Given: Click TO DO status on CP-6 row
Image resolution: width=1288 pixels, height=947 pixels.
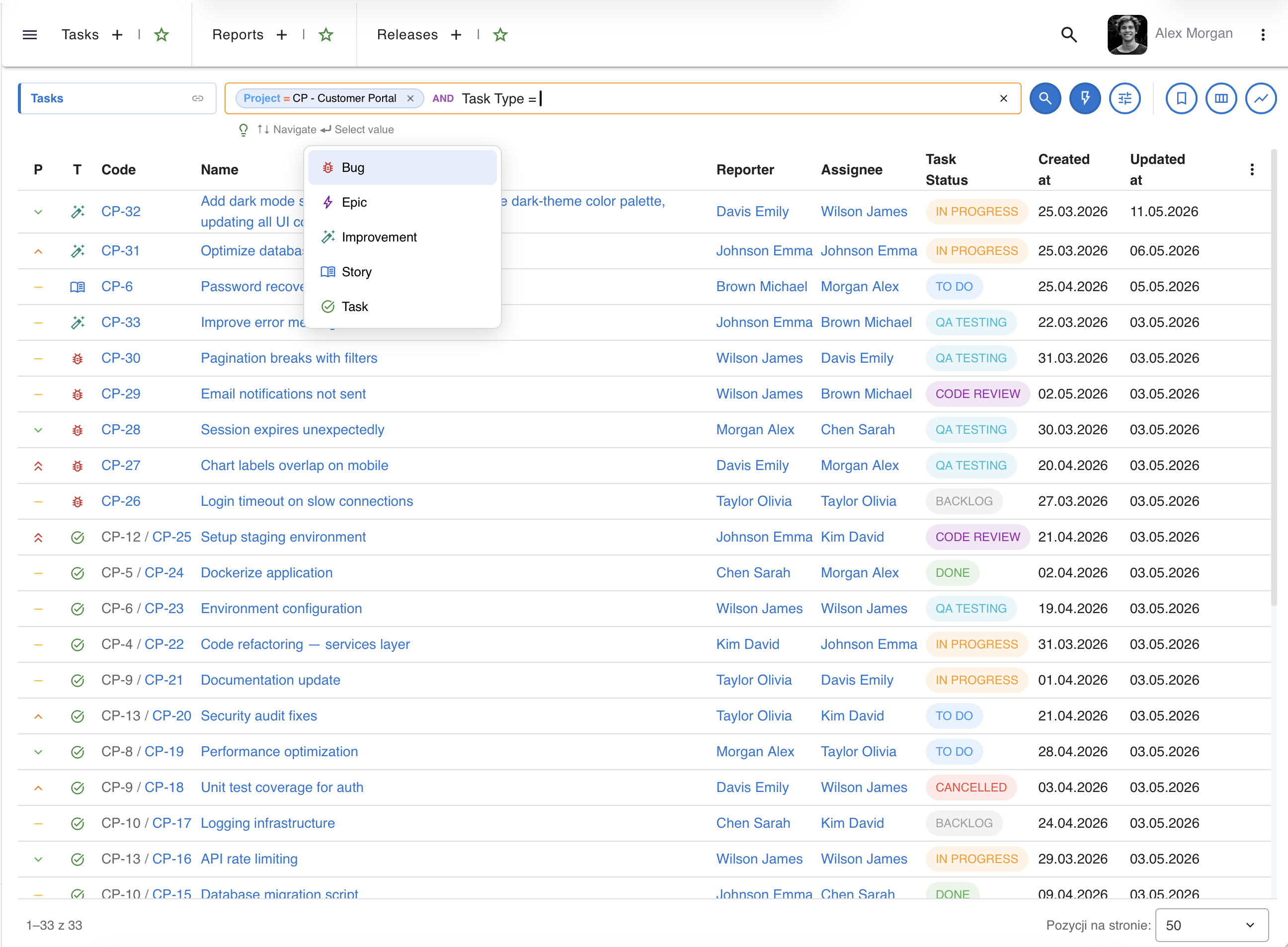Looking at the screenshot, I should coord(955,287).
